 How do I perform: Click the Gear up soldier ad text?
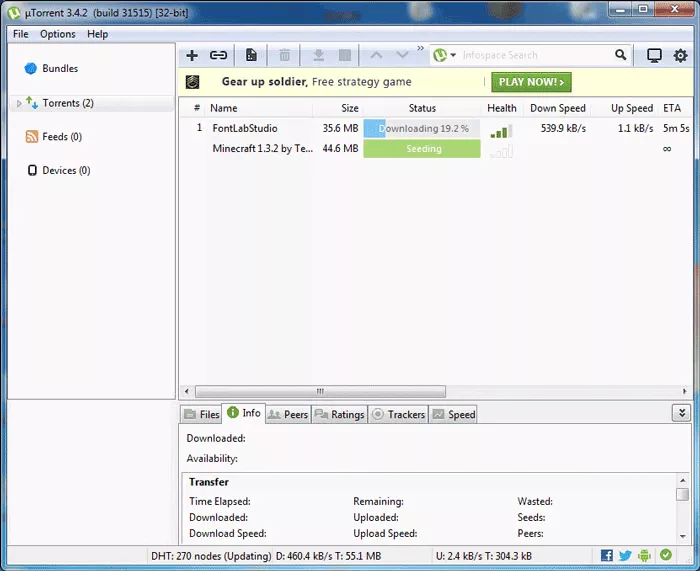317,82
